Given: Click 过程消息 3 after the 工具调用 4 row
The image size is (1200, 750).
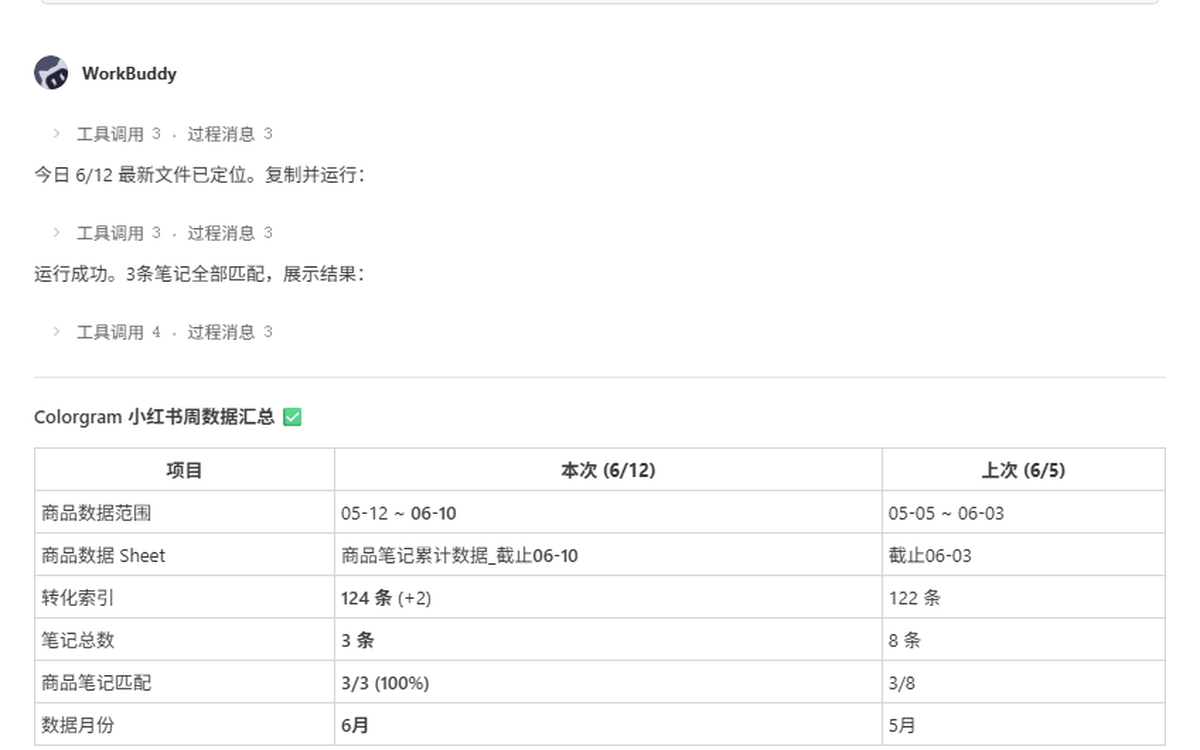Looking at the screenshot, I should 230,331.
